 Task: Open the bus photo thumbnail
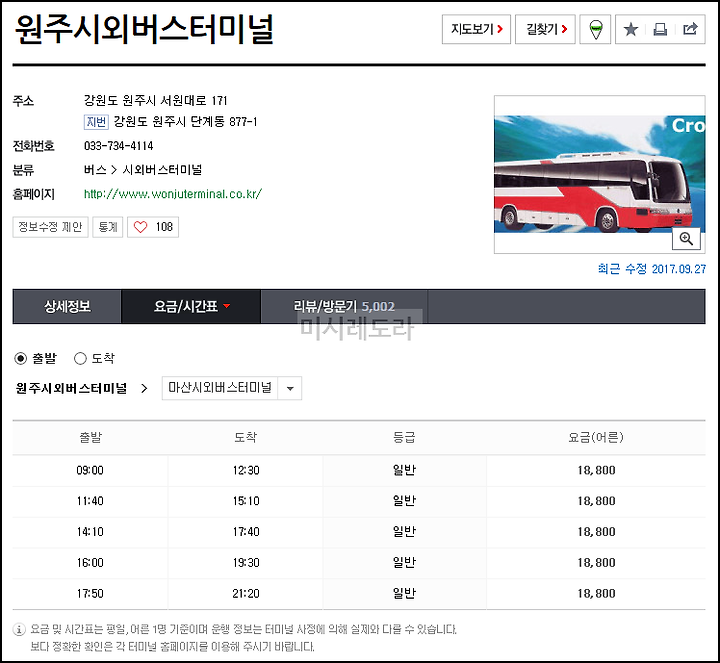click(x=599, y=174)
